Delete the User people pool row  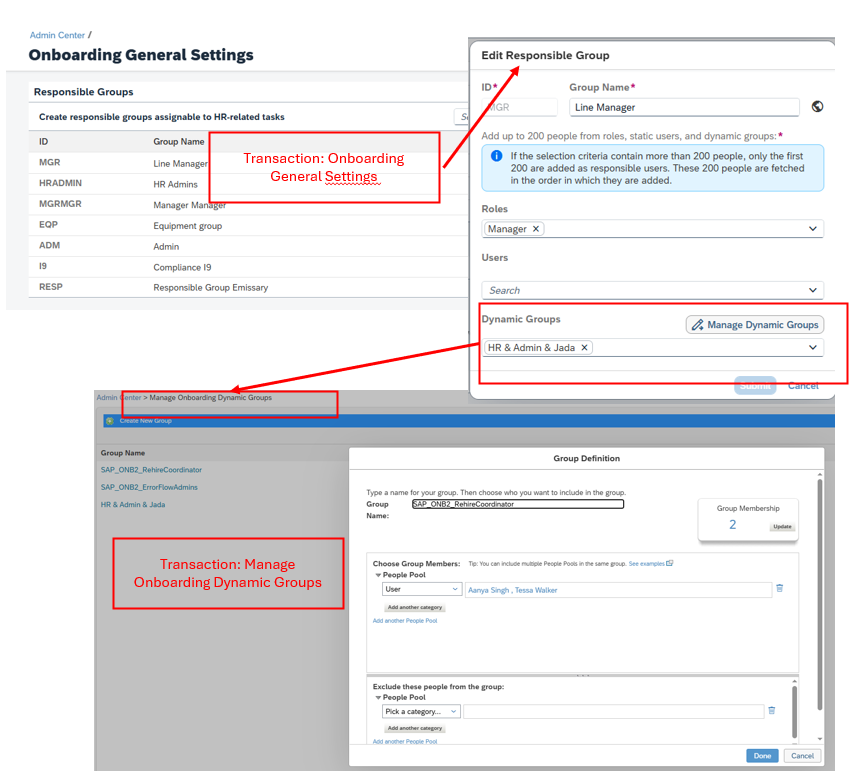pyautogui.click(x=779, y=589)
